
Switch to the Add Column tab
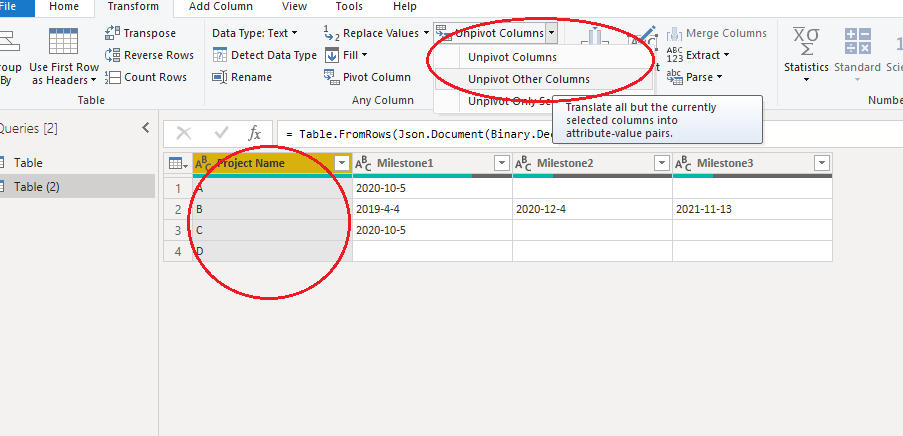[221, 7]
